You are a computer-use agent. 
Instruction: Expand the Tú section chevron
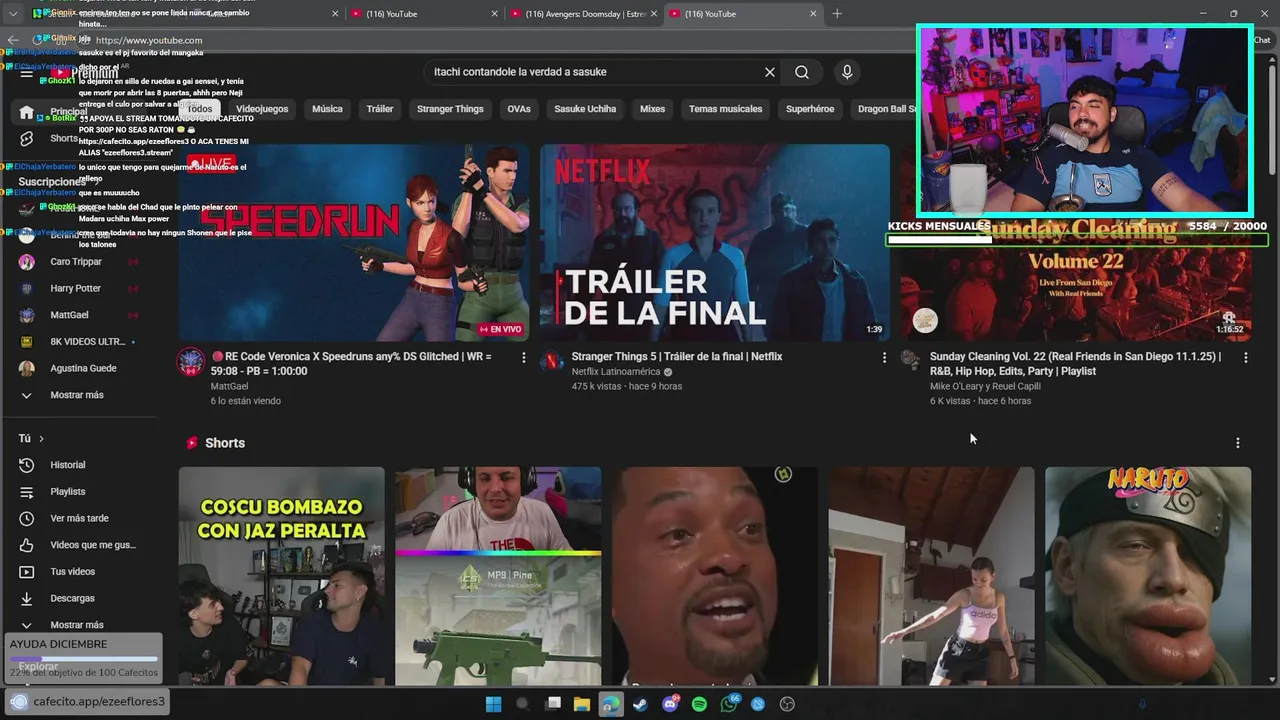[41, 438]
